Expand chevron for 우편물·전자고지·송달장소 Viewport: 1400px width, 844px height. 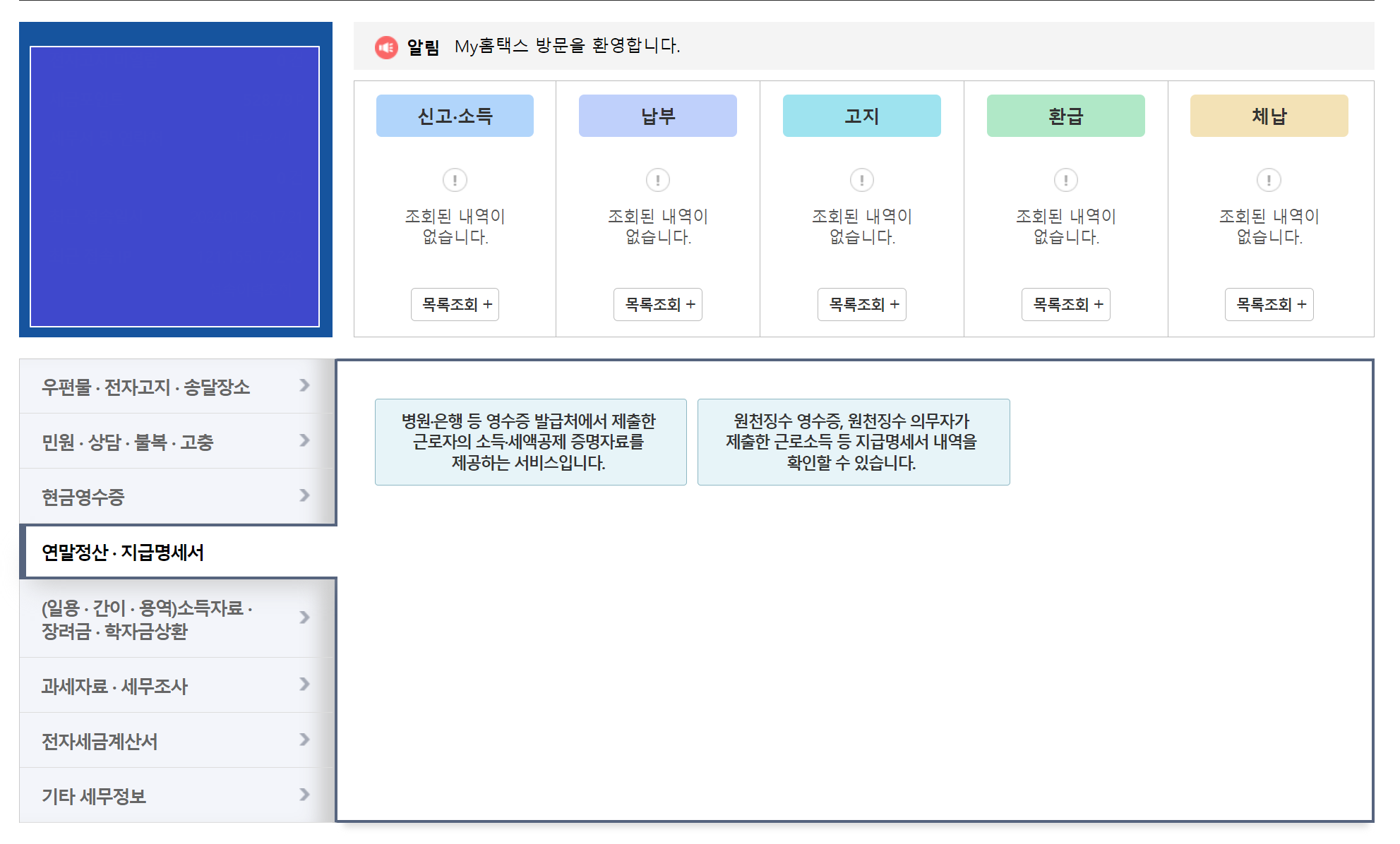pos(304,385)
